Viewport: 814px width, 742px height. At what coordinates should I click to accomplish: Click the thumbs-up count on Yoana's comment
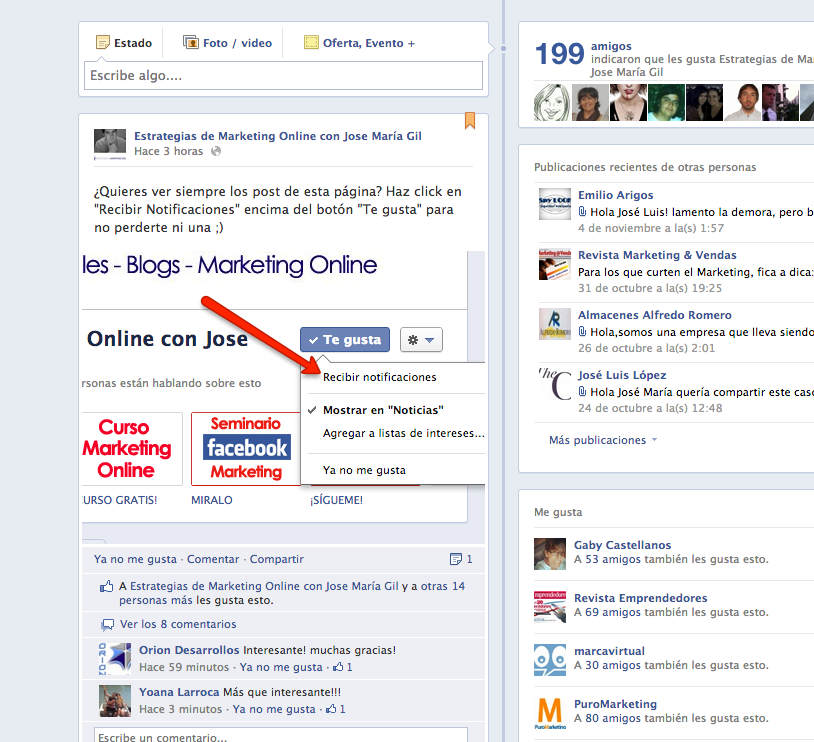pos(335,709)
